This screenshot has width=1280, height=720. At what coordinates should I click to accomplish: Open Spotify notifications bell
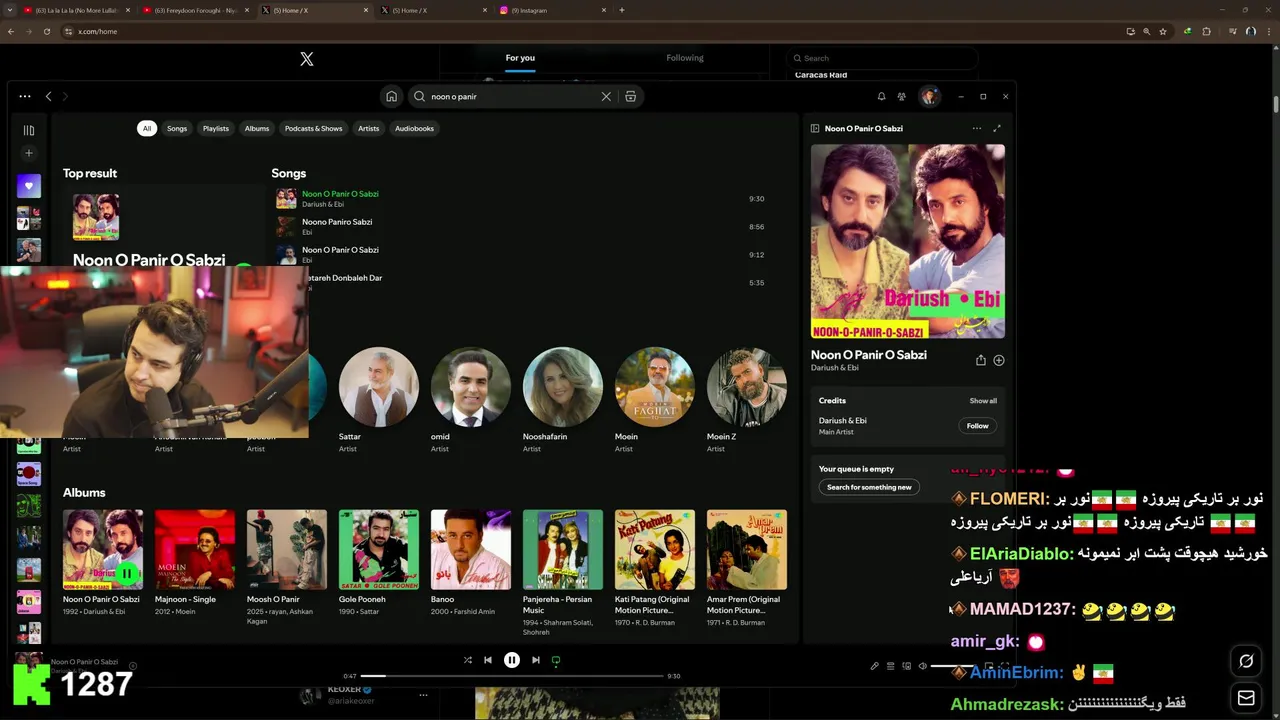[881, 97]
